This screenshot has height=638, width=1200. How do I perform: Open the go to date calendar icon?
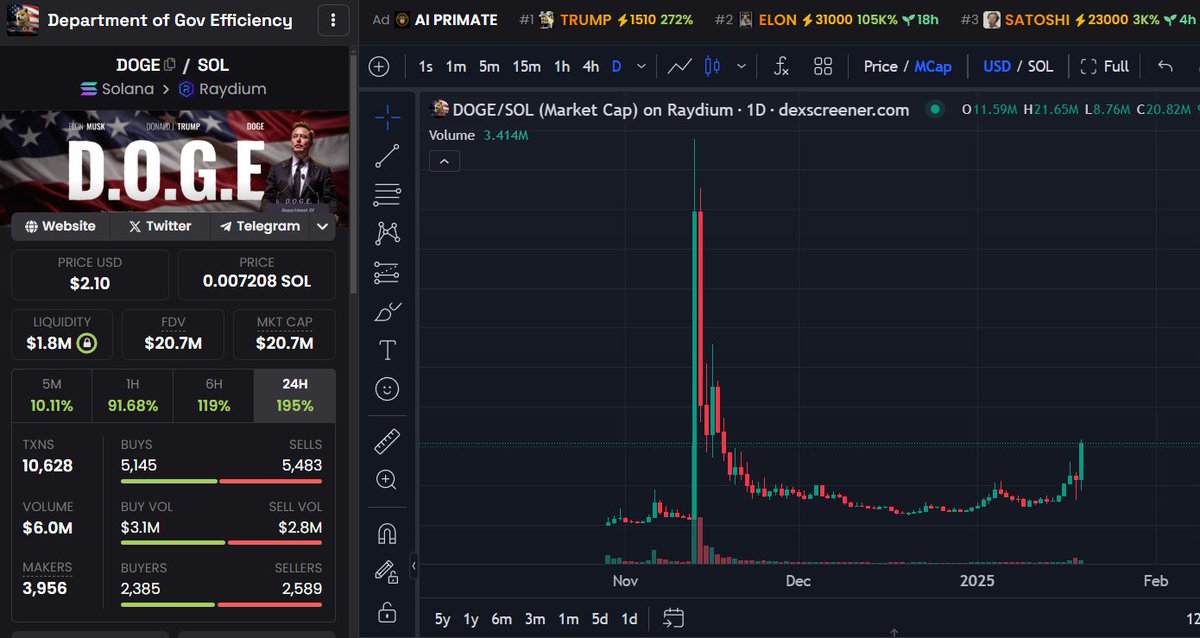coord(673,618)
